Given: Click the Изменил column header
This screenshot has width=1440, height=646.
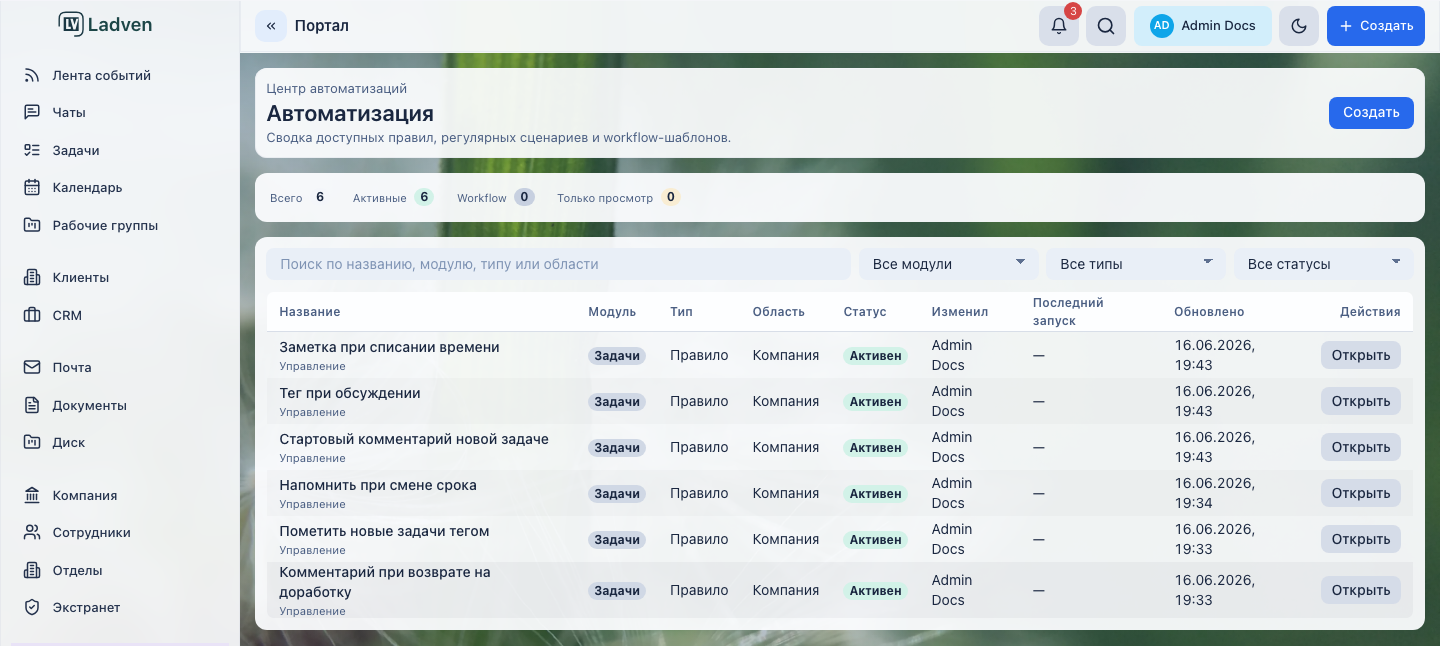Looking at the screenshot, I should tap(960, 312).
